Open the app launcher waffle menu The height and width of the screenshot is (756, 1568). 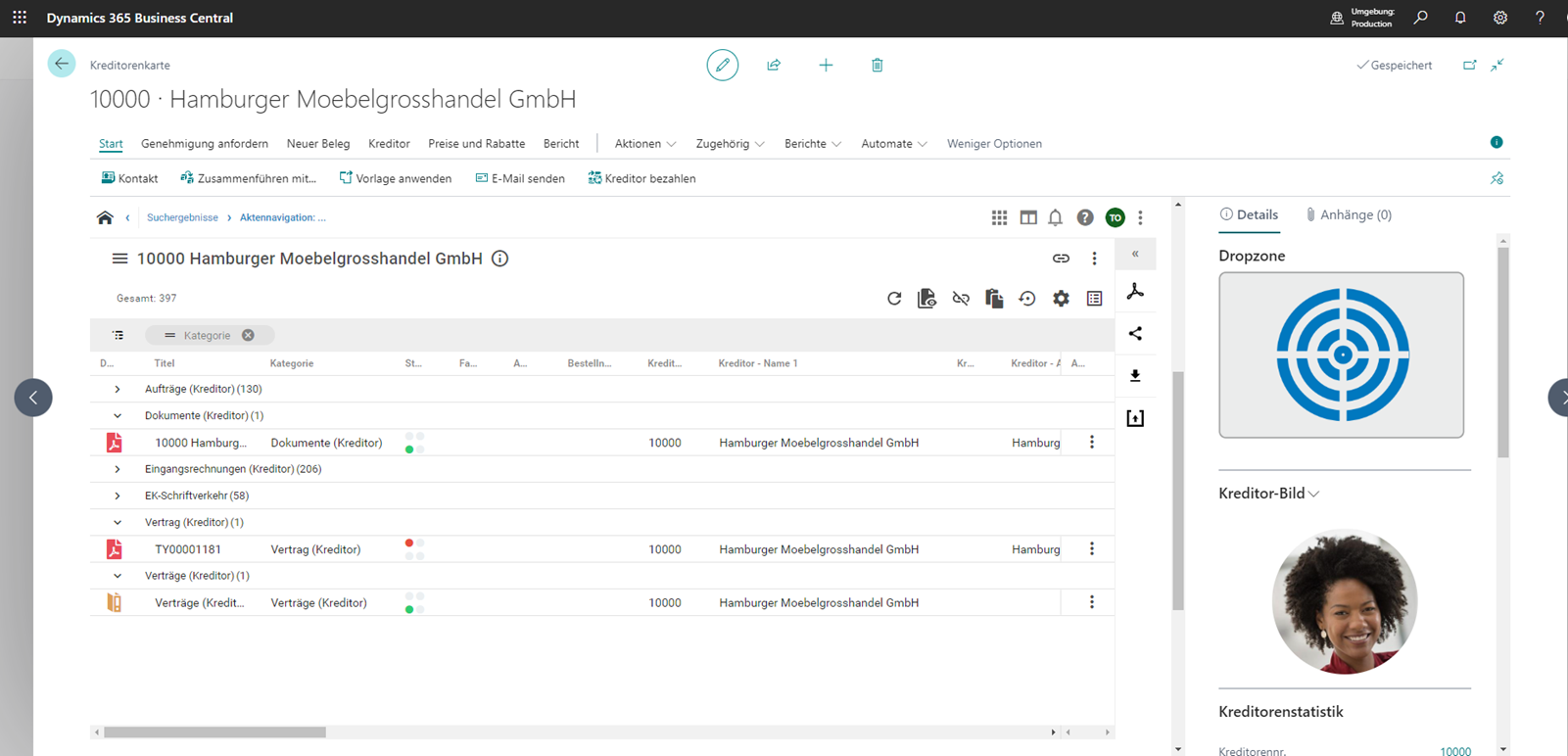click(20, 18)
